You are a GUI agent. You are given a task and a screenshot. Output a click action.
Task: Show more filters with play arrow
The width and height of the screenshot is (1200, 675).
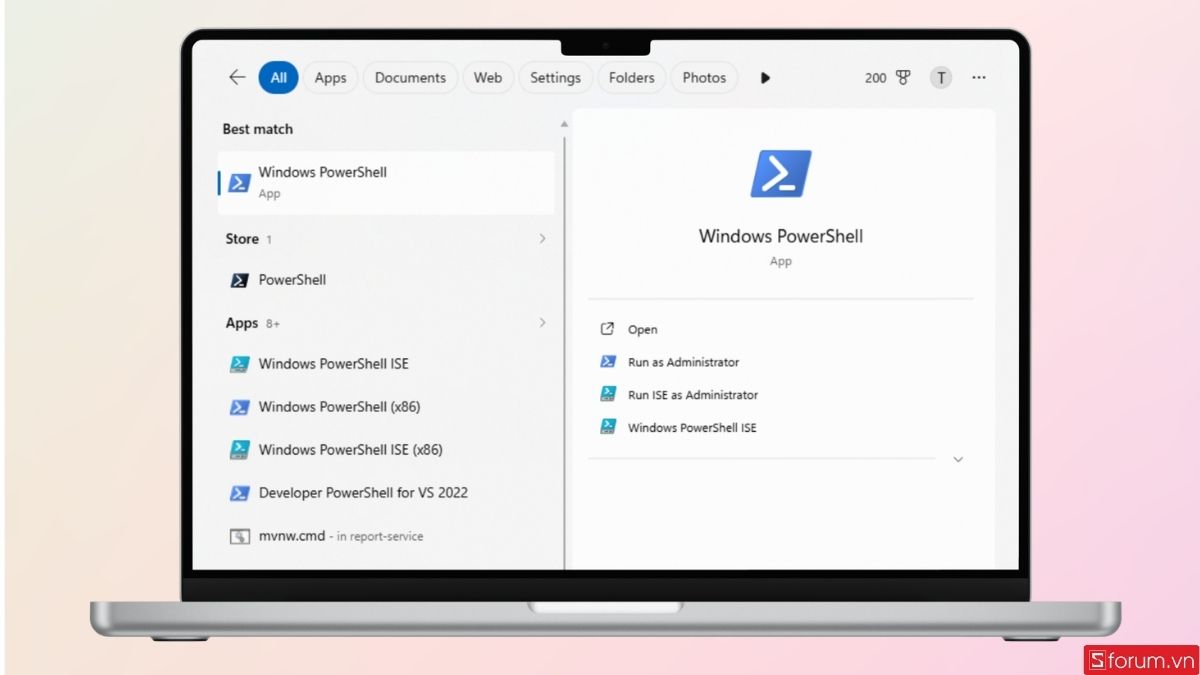765,77
